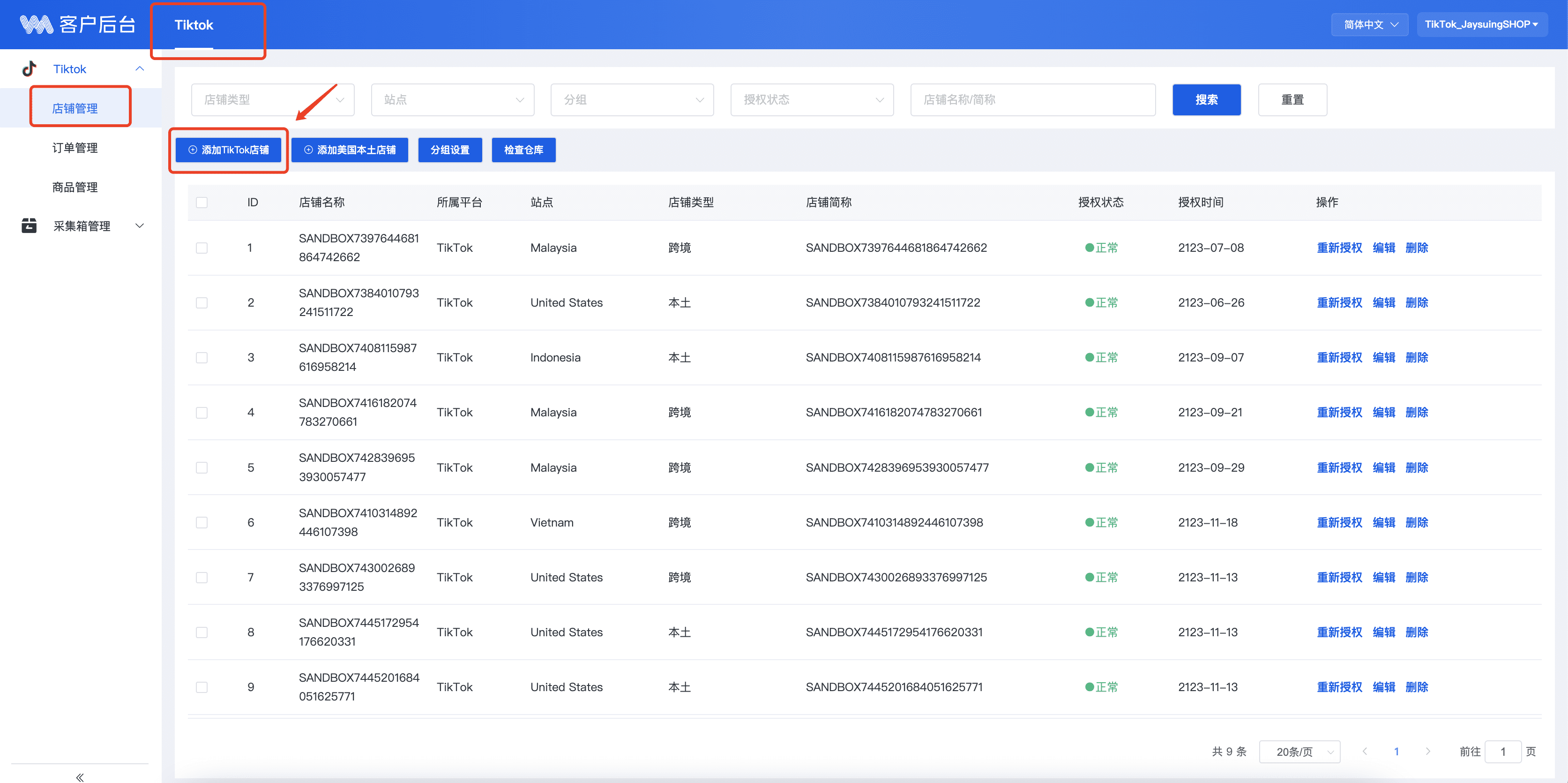
Task: Open 店铺管理 in the sidebar
Action: (x=75, y=108)
